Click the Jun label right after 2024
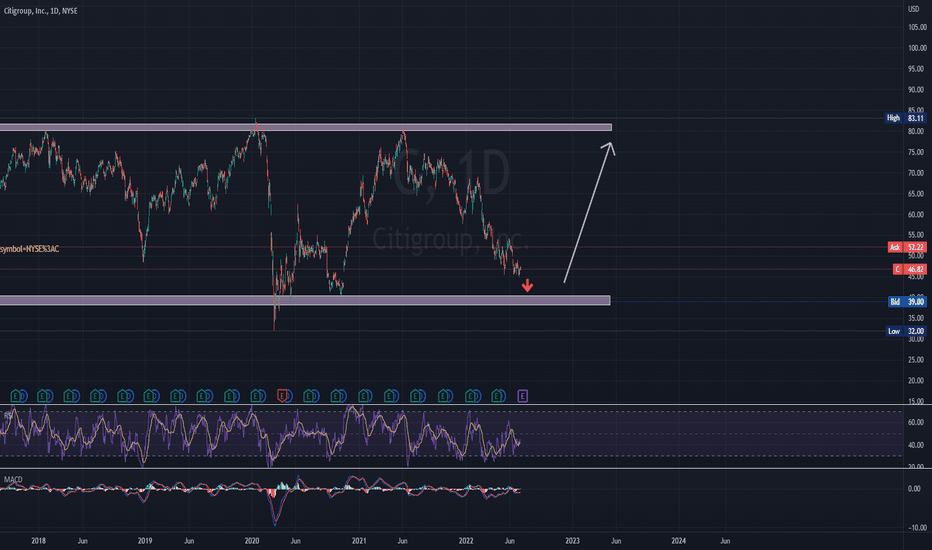Screen dimensions: 932x550 pyautogui.click(x=725, y=541)
